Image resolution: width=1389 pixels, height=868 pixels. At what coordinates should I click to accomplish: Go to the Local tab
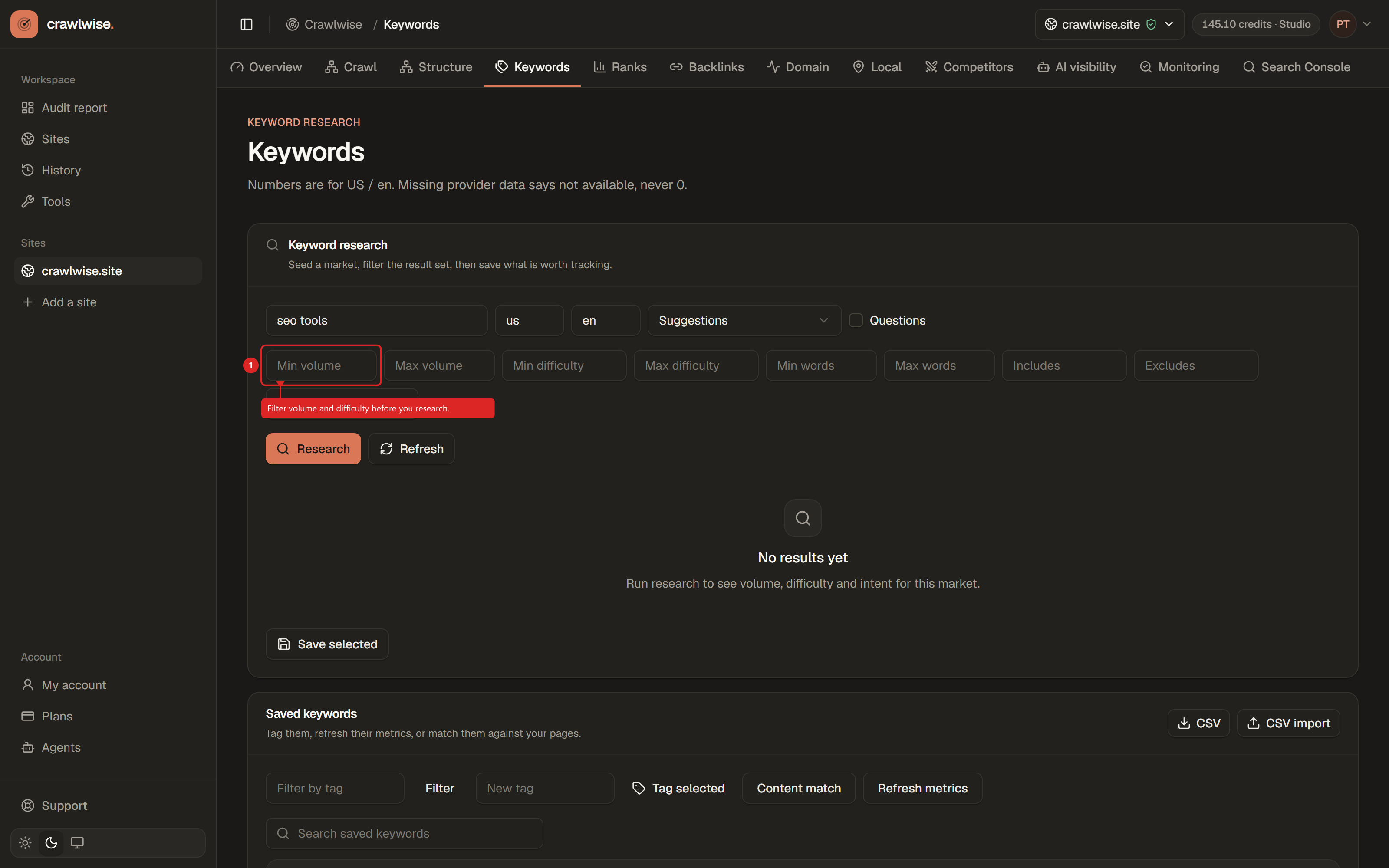[878, 67]
